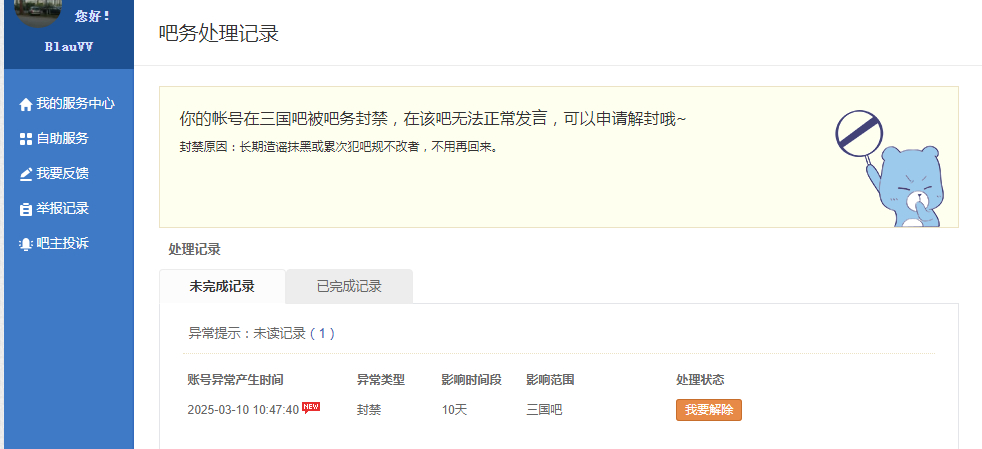Screen dimensions: 982x449
Task: Open 我的服务中心 text link in sidebar
Action: (x=76, y=103)
